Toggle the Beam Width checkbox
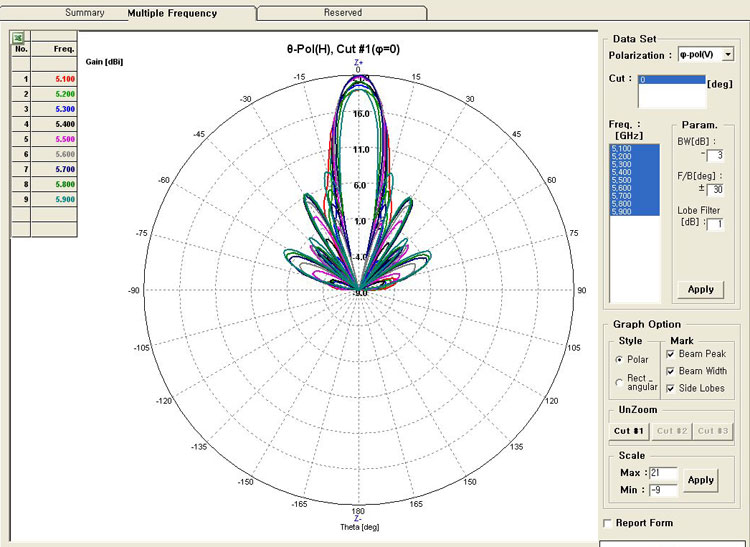This screenshot has width=750, height=547. coord(671,371)
